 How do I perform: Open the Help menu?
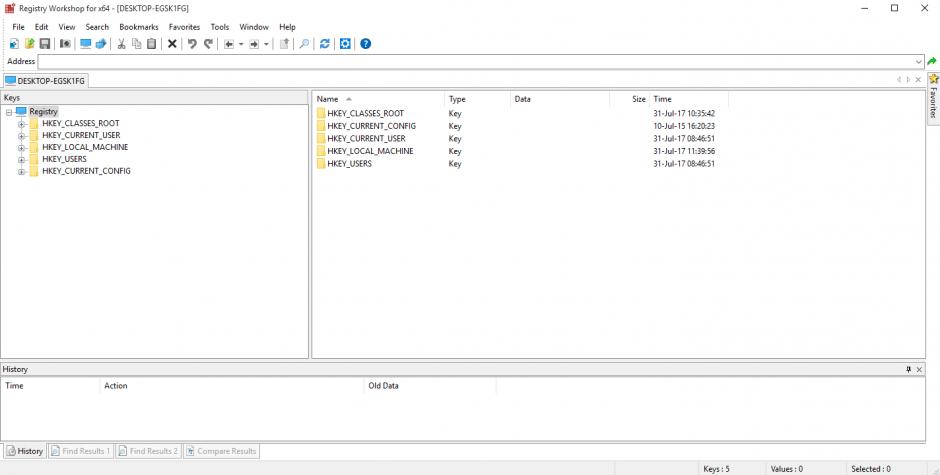click(287, 27)
